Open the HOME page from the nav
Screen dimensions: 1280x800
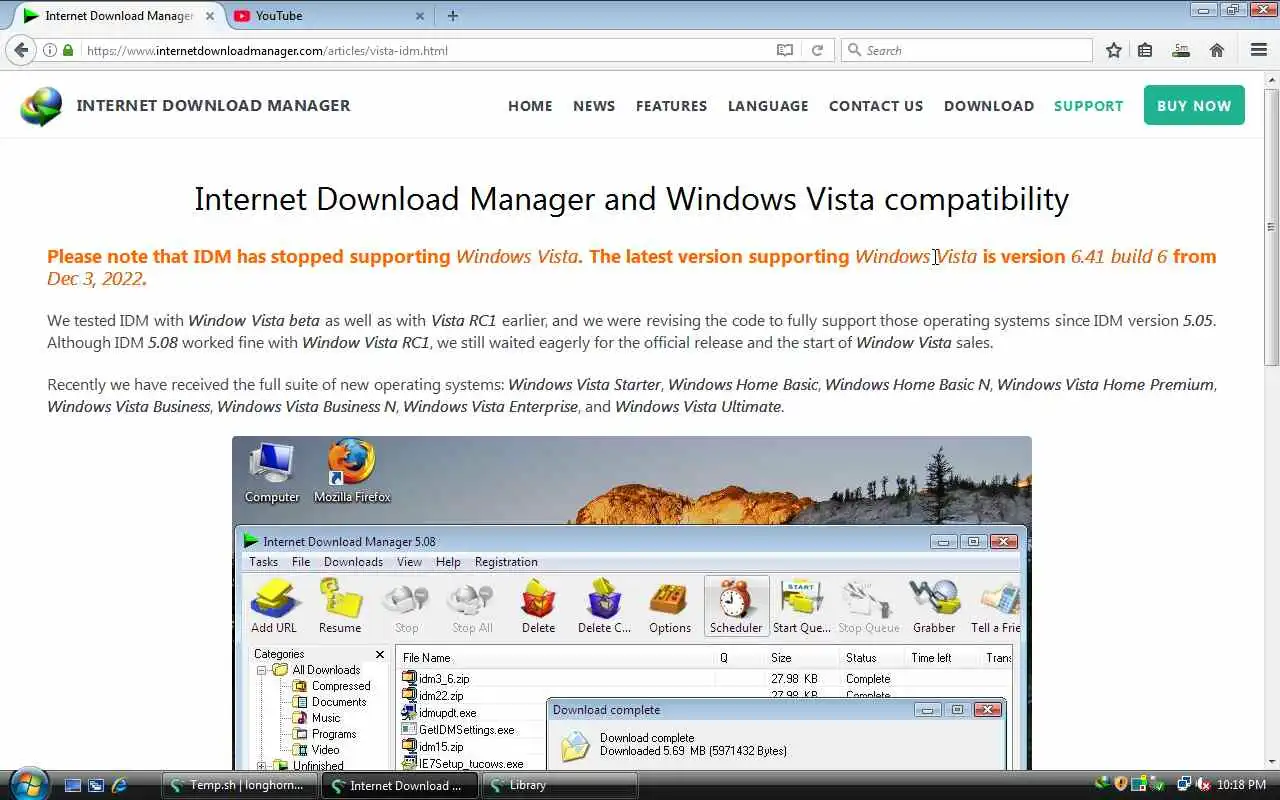(530, 106)
